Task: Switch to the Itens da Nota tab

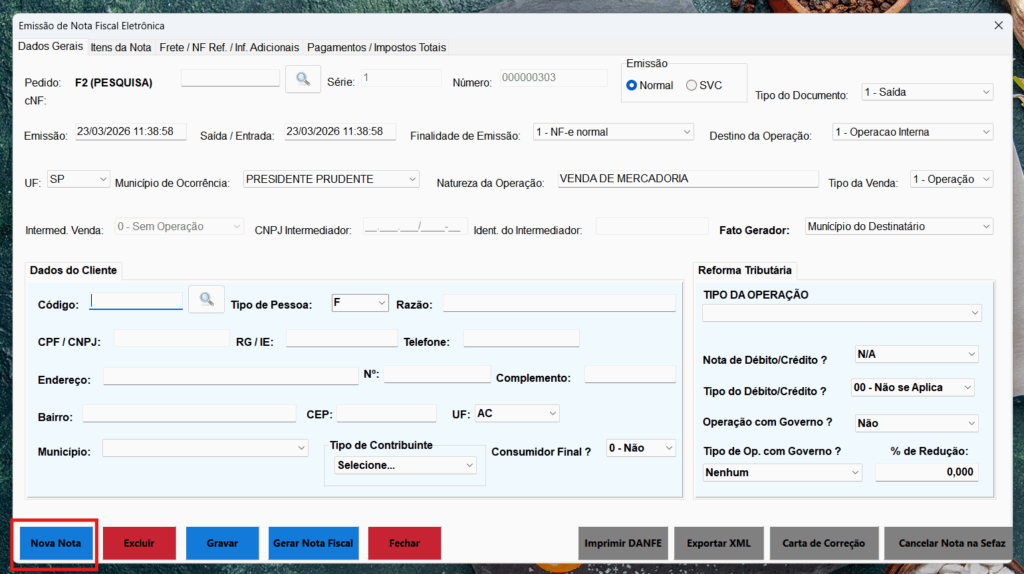Action: point(121,47)
